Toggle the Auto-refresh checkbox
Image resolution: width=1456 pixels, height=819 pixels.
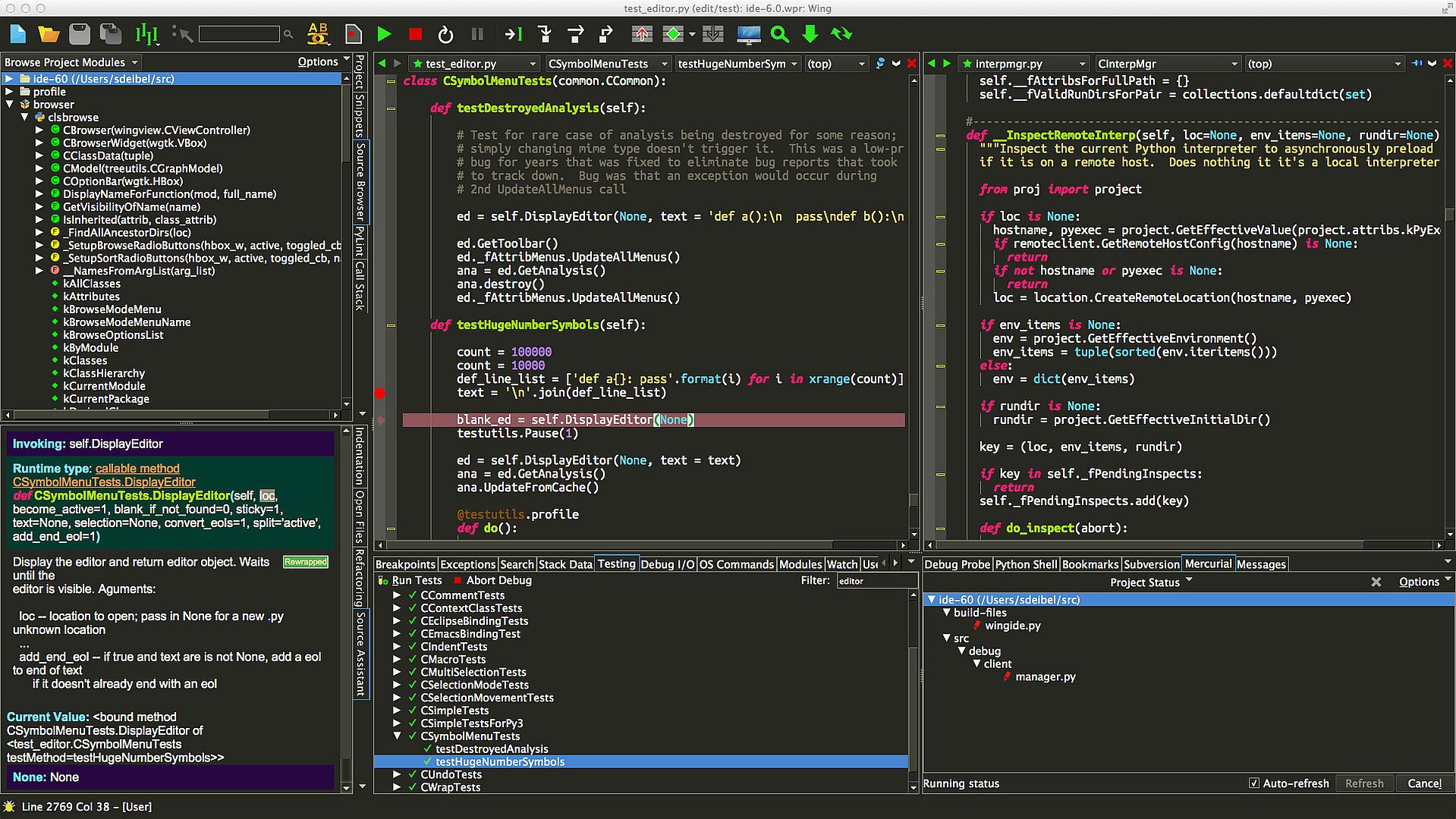[x=1254, y=783]
